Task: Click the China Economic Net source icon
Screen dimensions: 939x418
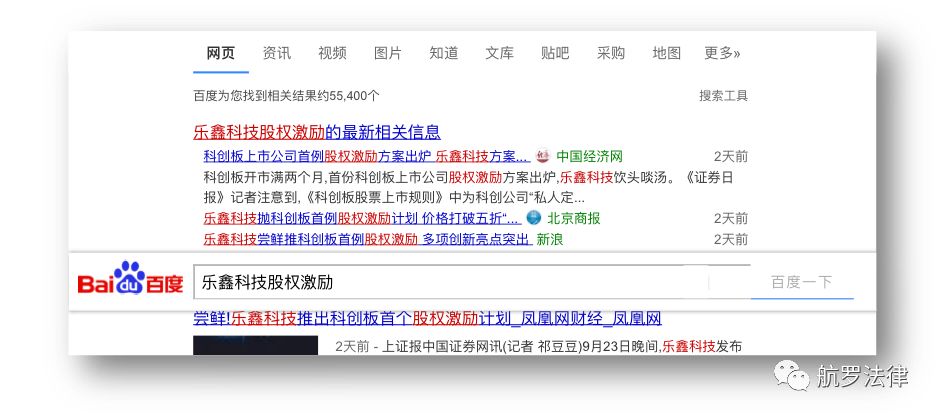Action: click(x=542, y=157)
